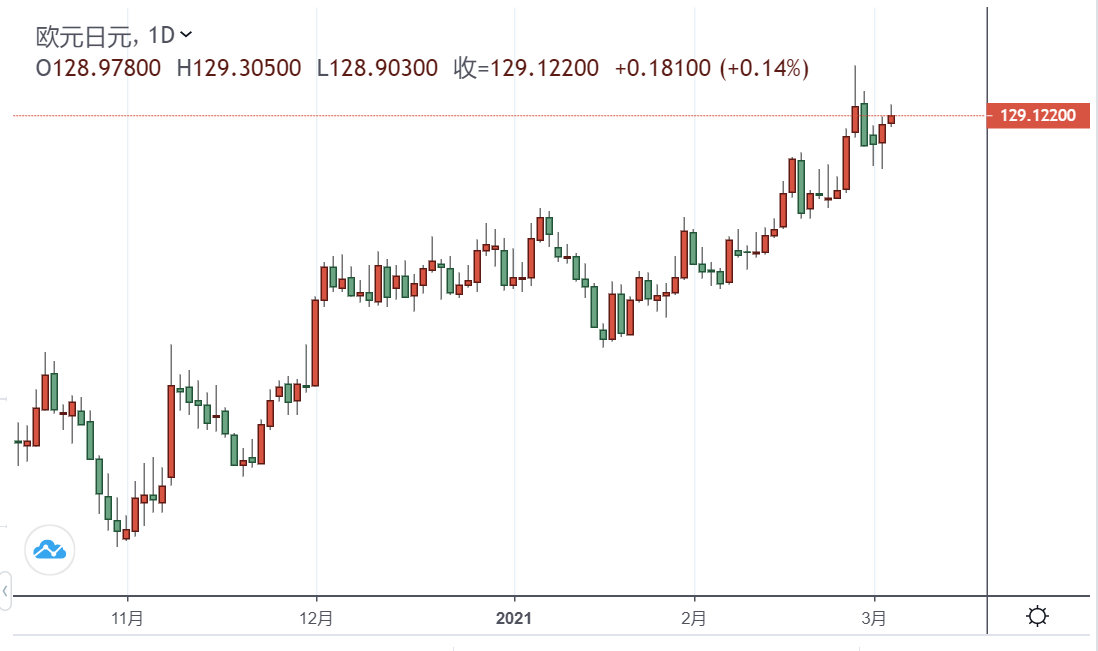Click the close price value 收=129.12200
The image size is (1098, 651).
[x=526, y=68]
